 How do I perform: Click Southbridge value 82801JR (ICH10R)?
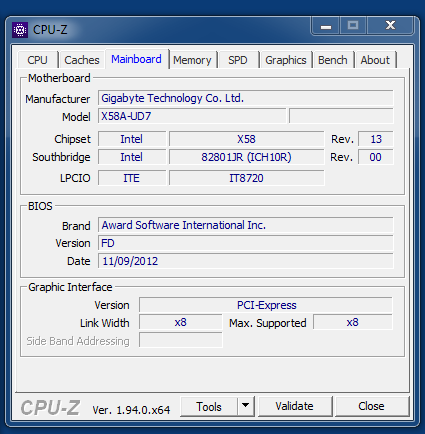(247, 157)
